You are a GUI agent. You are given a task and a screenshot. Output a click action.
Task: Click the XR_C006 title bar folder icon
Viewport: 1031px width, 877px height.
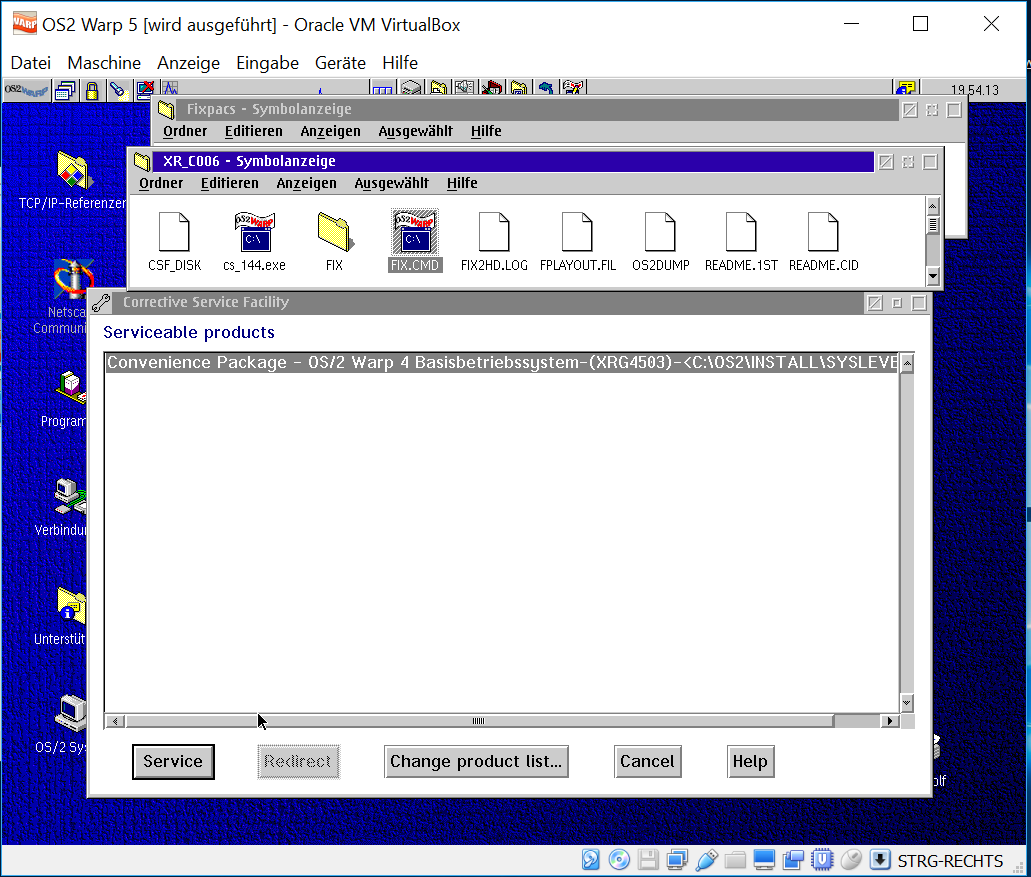142,162
